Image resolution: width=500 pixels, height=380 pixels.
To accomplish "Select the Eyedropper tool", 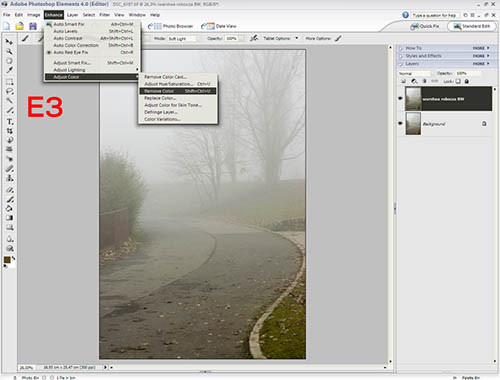I will 9,70.
